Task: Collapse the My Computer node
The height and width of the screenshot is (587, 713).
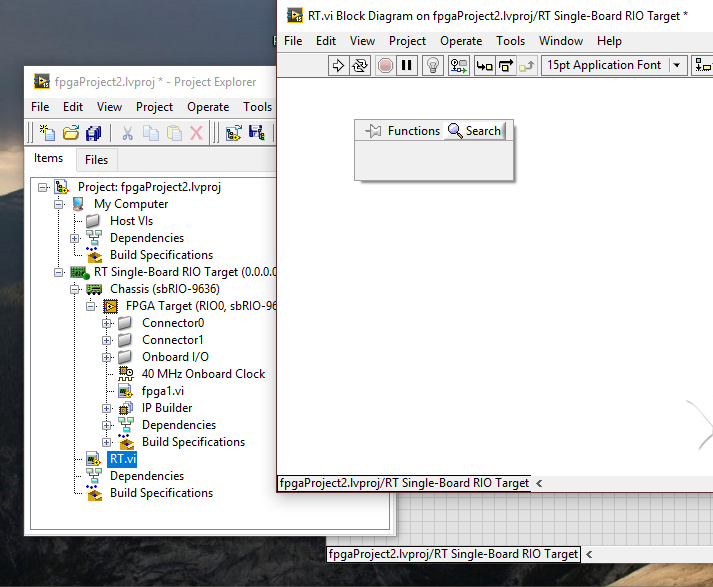Action: [x=59, y=204]
